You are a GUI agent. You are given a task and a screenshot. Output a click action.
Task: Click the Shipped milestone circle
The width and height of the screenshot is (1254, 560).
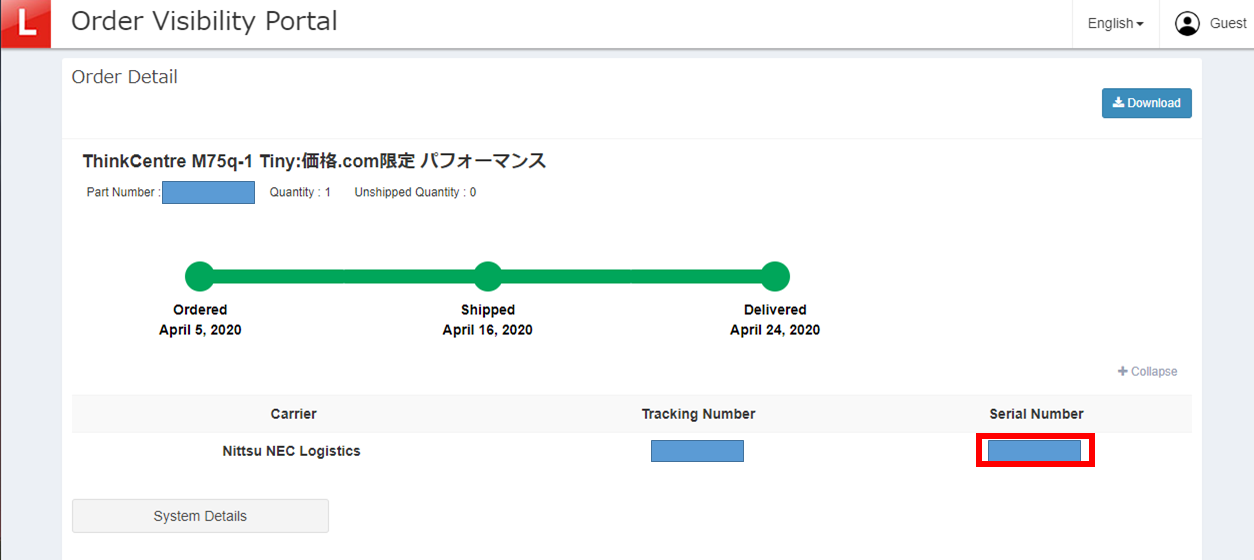coord(488,276)
